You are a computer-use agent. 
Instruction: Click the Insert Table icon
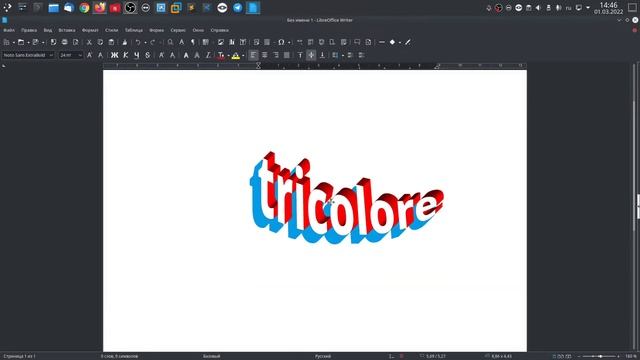click(x=206, y=42)
